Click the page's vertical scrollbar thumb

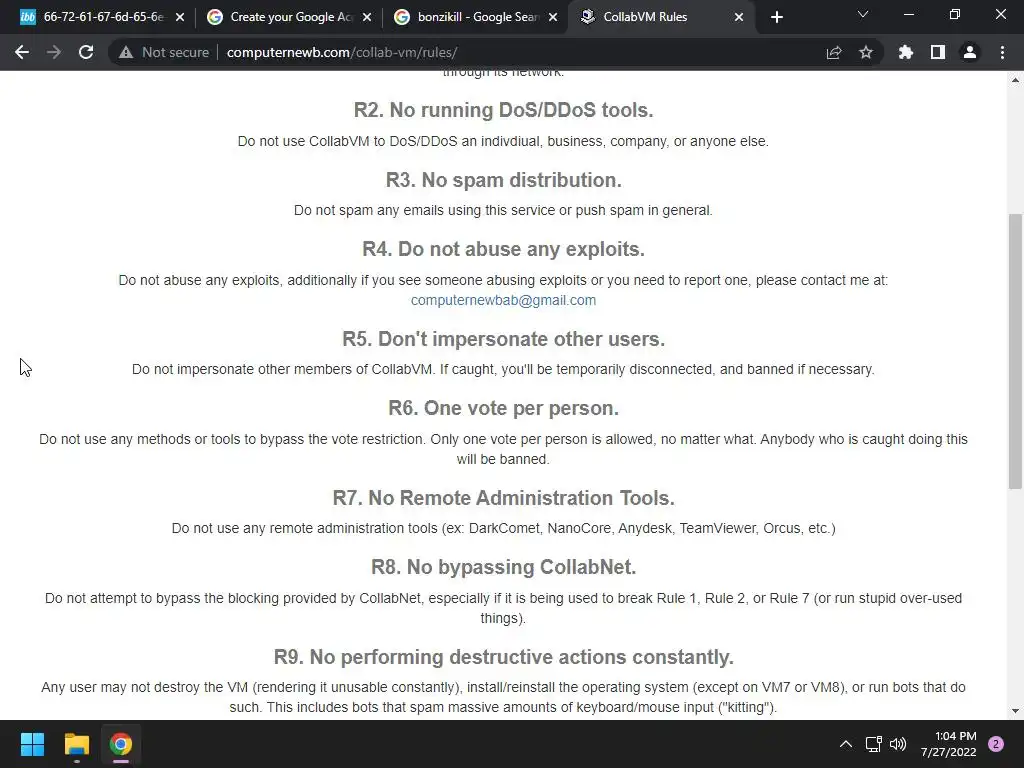pos(1015,351)
